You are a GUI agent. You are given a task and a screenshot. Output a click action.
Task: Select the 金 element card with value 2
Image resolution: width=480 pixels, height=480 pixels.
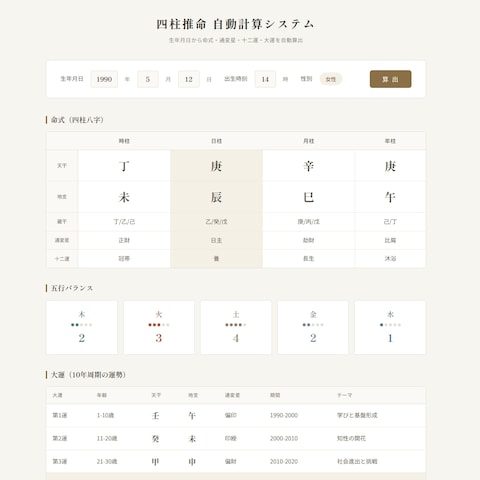pyautogui.click(x=313, y=327)
